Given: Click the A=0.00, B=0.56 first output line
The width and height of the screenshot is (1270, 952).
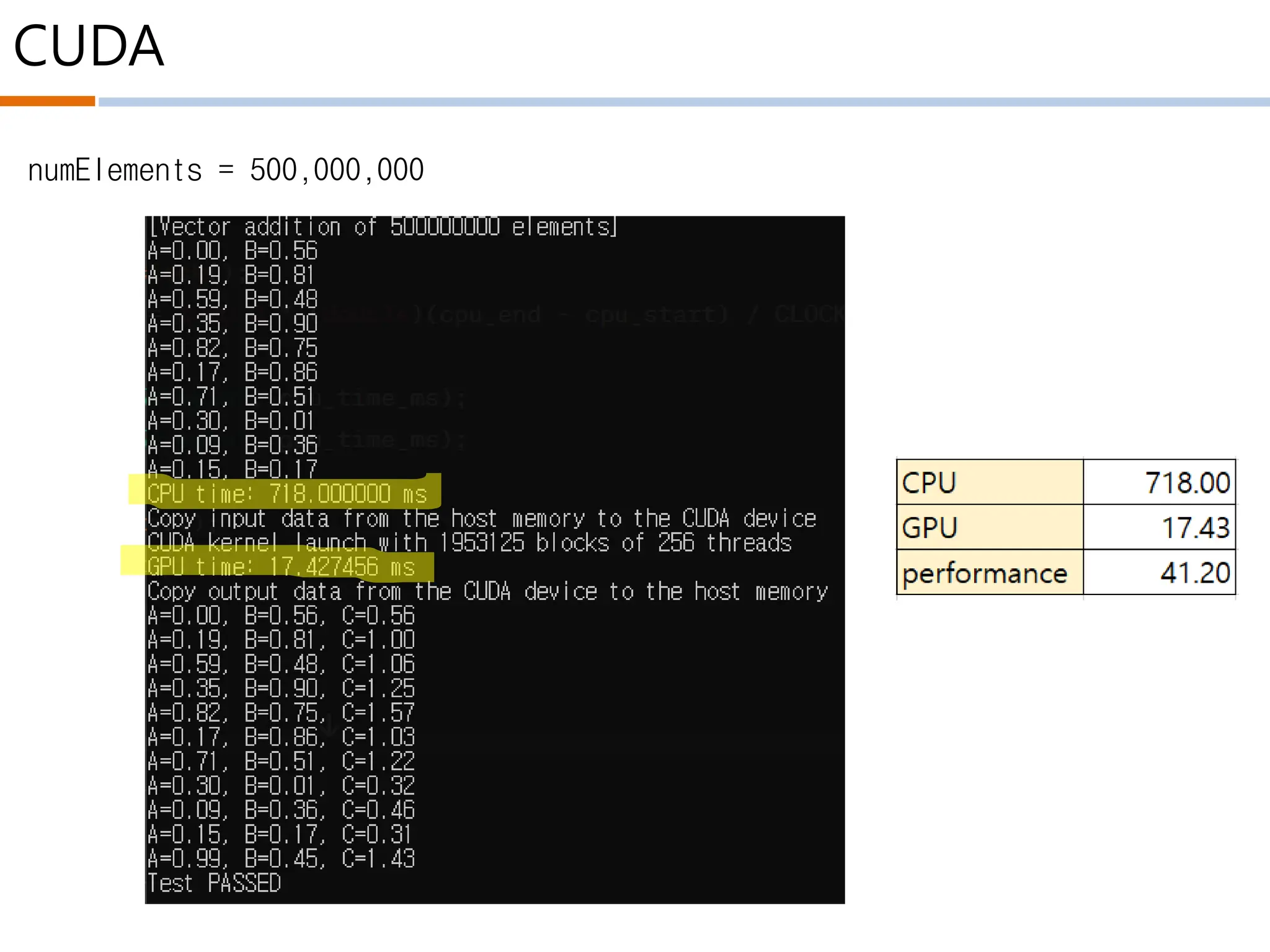Looking at the screenshot, I should [x=233, y=251].
